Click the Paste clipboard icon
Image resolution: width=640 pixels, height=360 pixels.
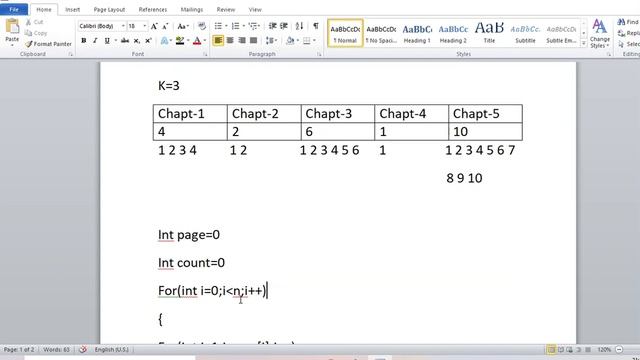(x=12, y=27)
